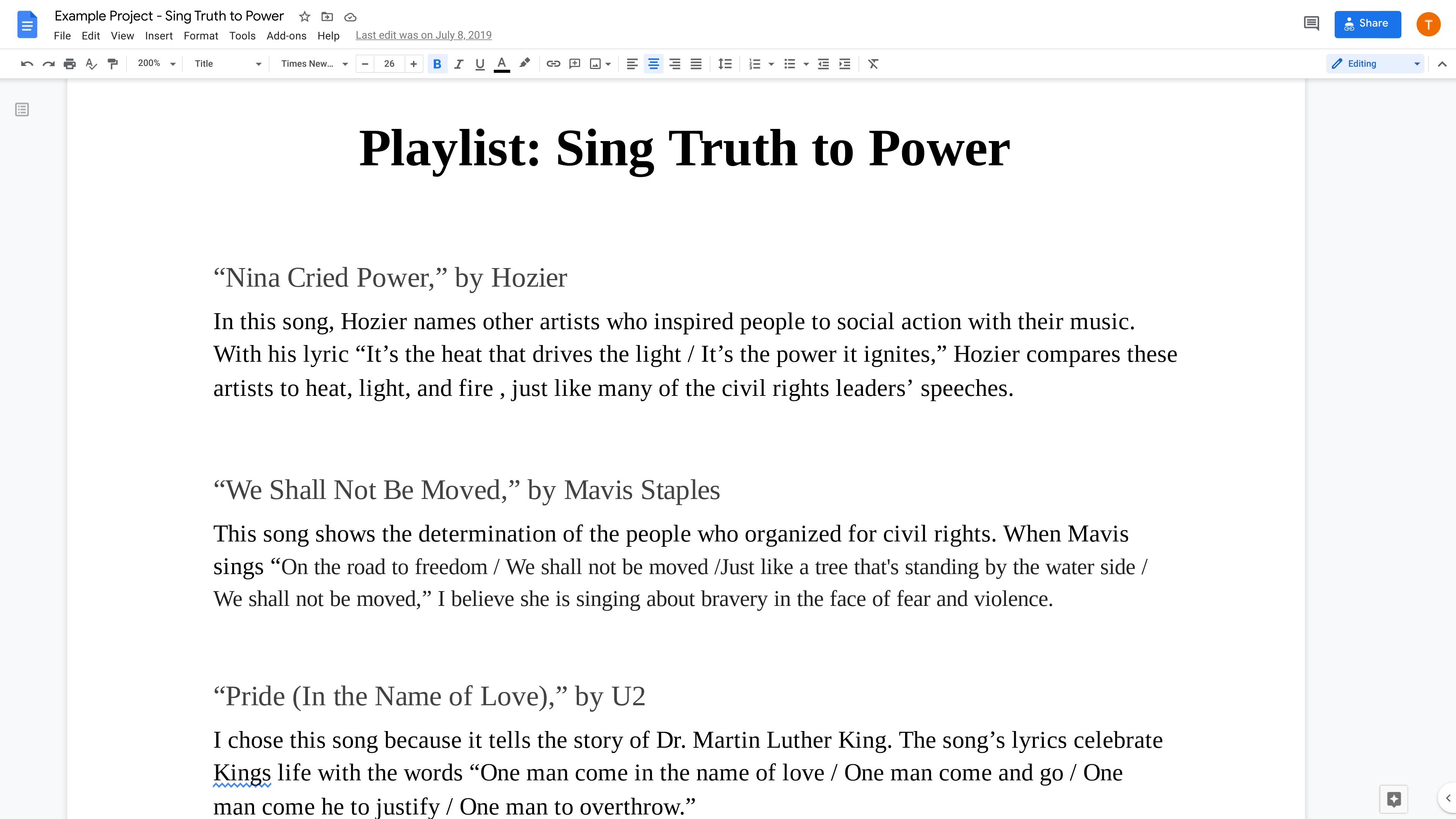Clear formatting with the toolbar icon
This screenshot has width=1456, height=819.
click(x=873, y=63)
